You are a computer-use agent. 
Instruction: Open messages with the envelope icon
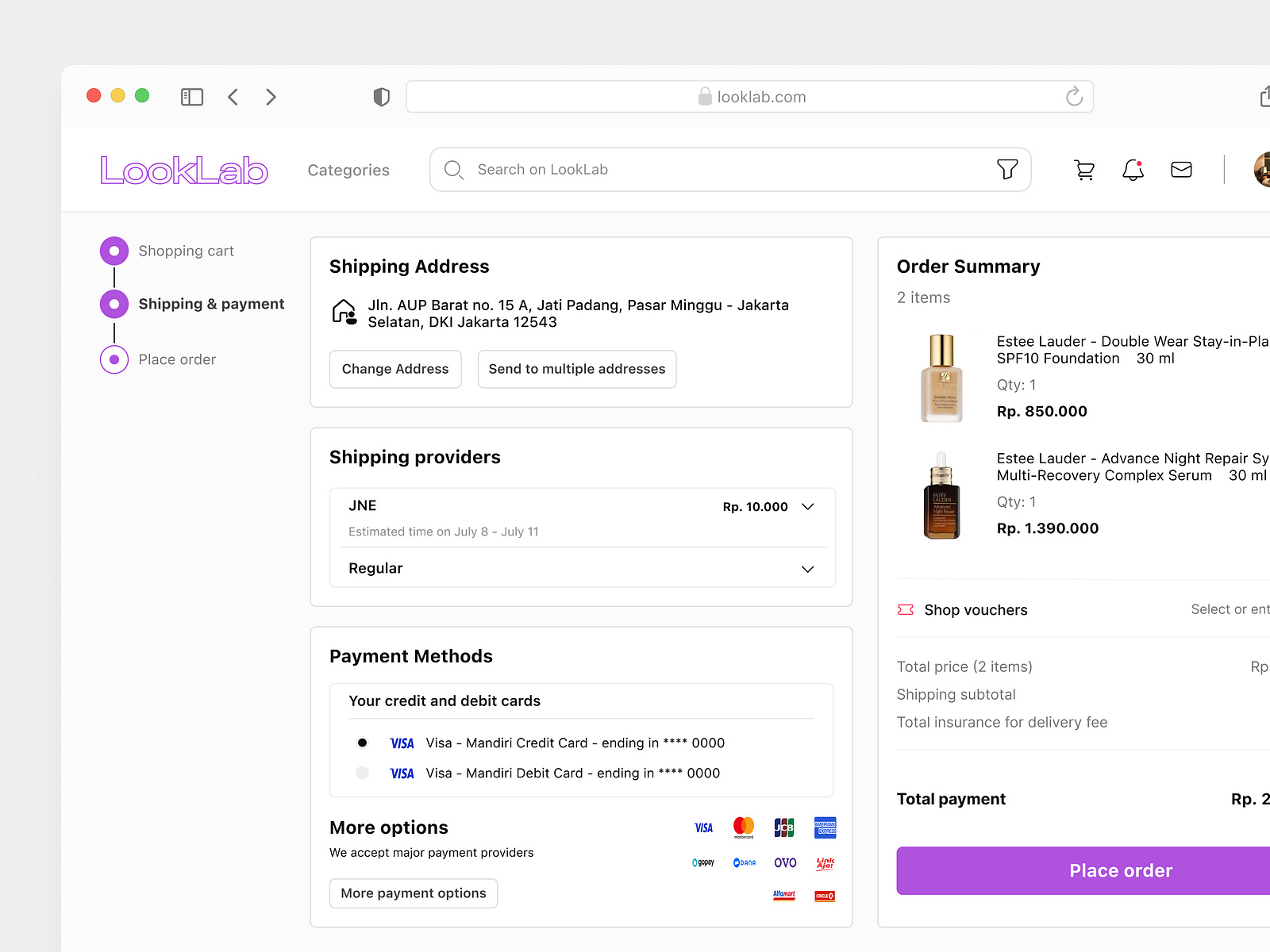point(1181,169)
